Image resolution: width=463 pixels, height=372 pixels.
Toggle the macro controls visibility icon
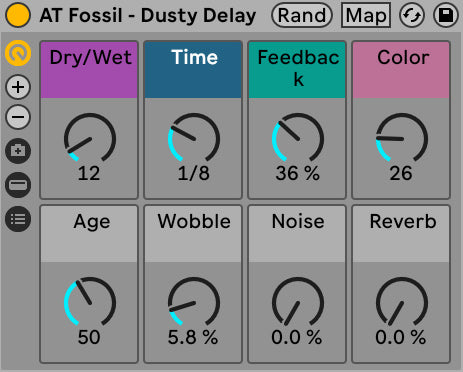point(18,53)
